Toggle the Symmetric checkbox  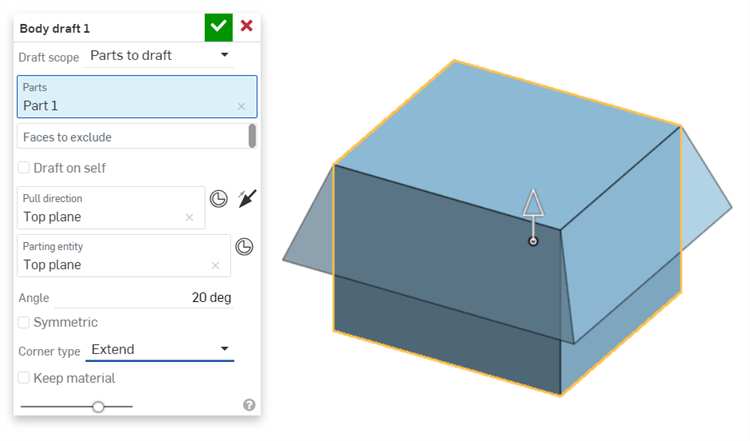23,322
